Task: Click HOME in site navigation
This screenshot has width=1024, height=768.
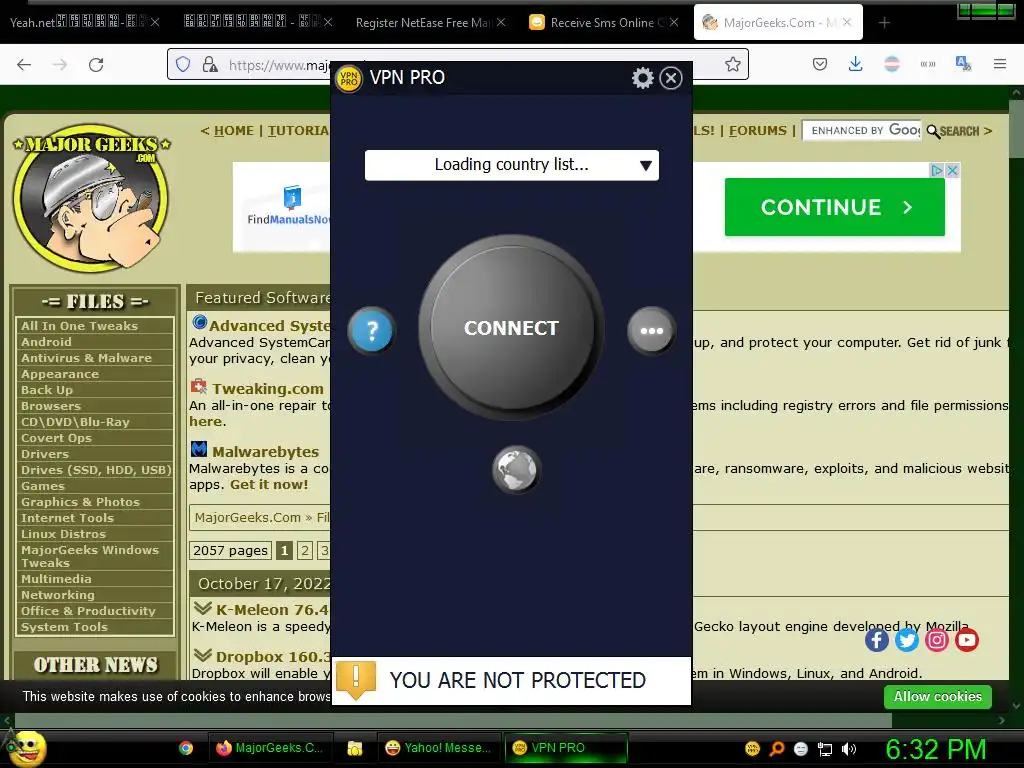Action: point(233,131)
